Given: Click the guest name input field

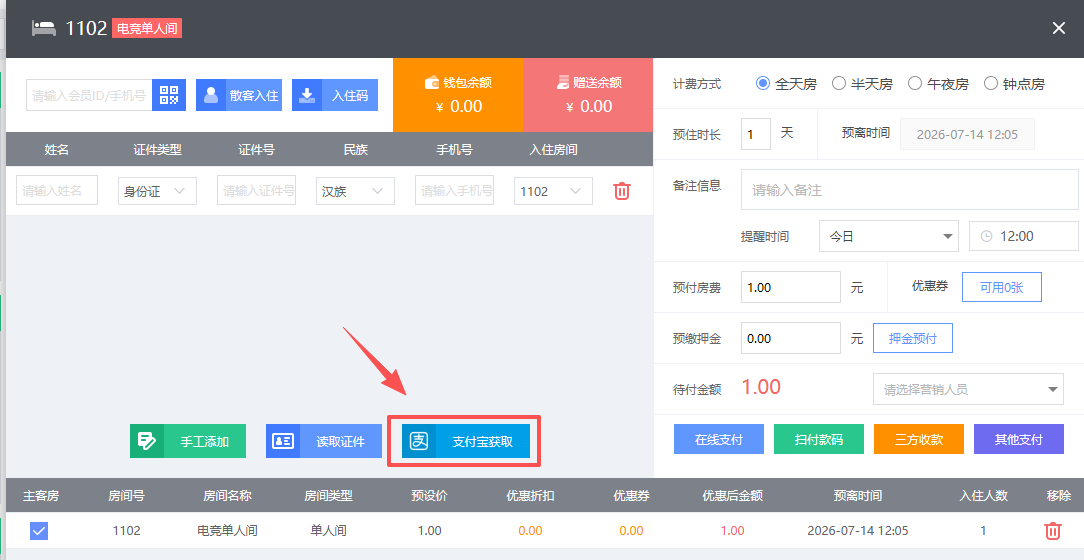Looking at the screenshot, I should pyautogui.click(x=57, y=190).
